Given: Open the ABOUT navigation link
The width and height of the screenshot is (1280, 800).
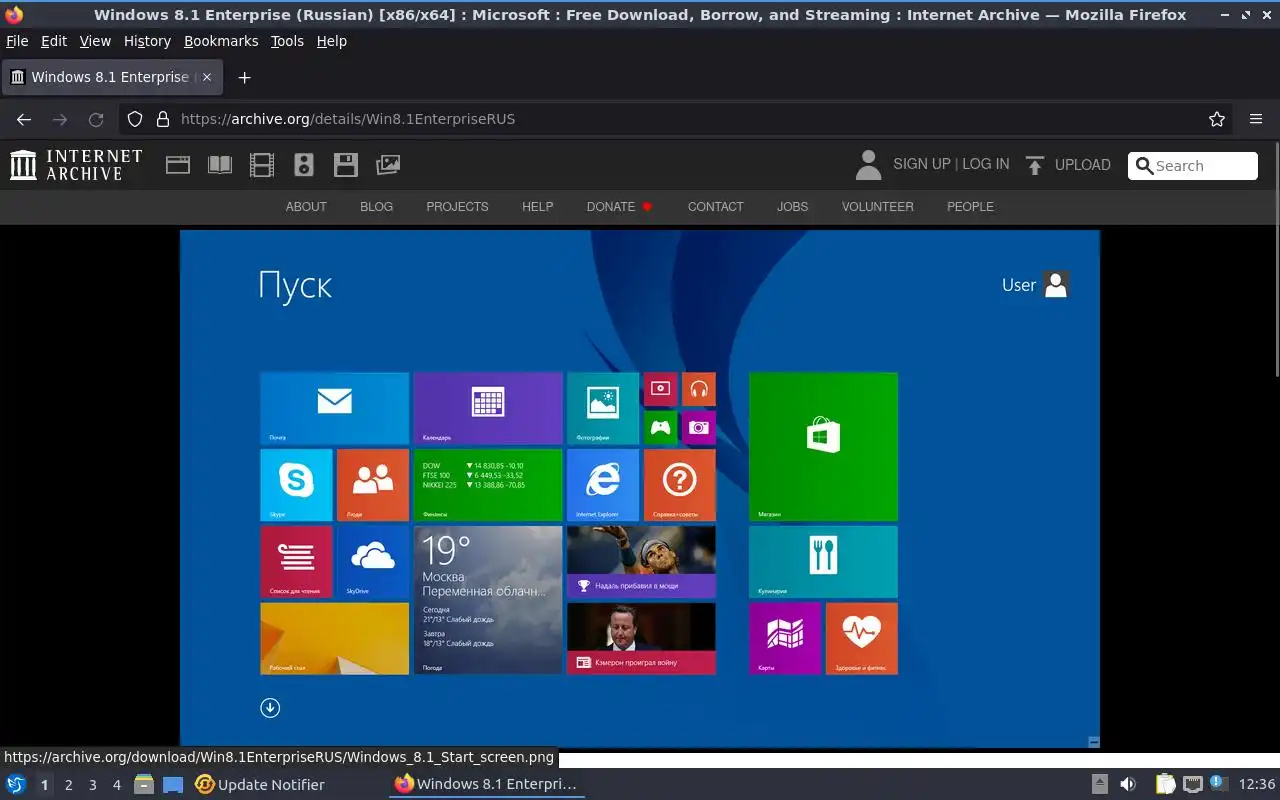Looking at the screenshot, I should tap(306, 207).
